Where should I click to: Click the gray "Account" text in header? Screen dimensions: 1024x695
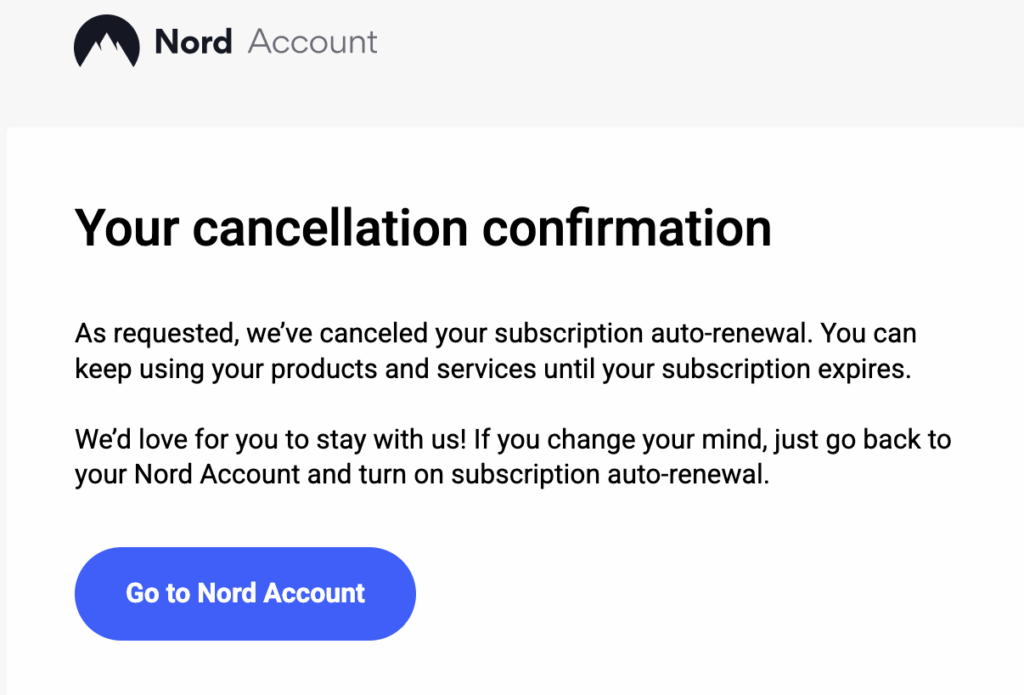(x=312, y=42)
